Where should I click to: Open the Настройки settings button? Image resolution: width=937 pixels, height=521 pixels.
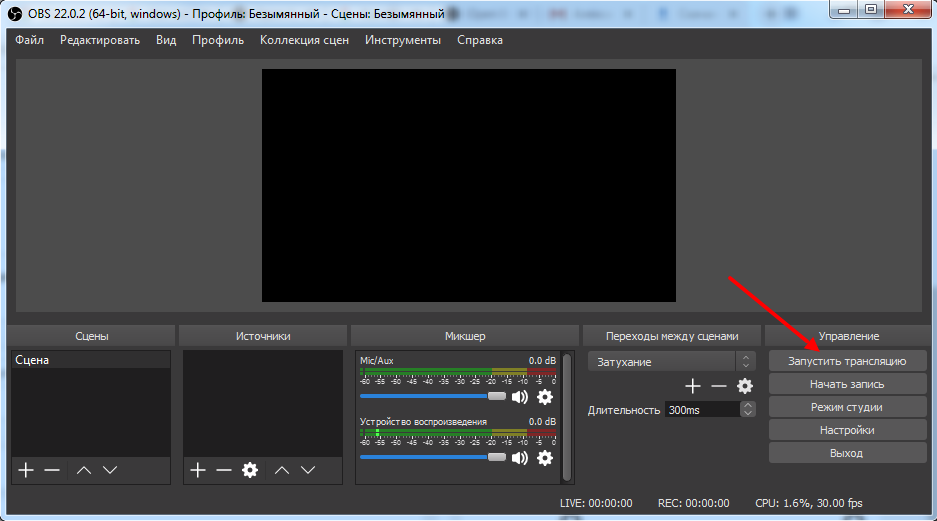846,430
